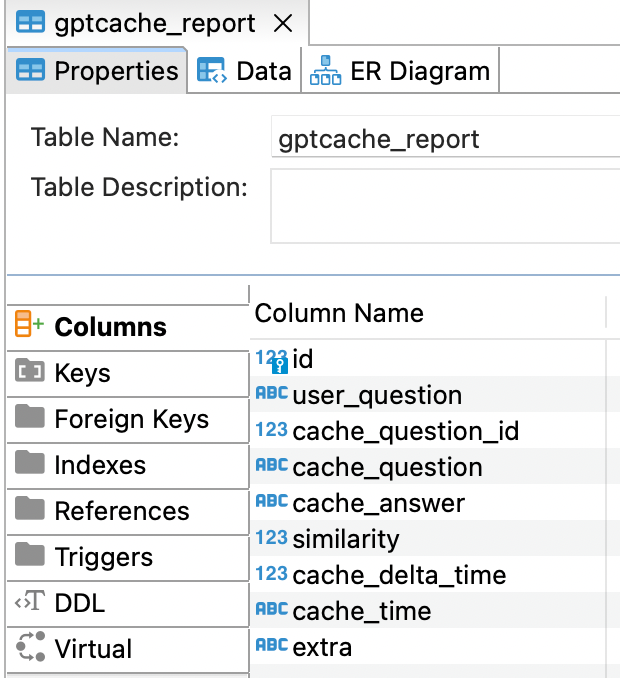The height and width of the screenshot is (678, 620).
Task: Click the Columns section orange icon
Action: pyautogui.click(x=29, y=323)
